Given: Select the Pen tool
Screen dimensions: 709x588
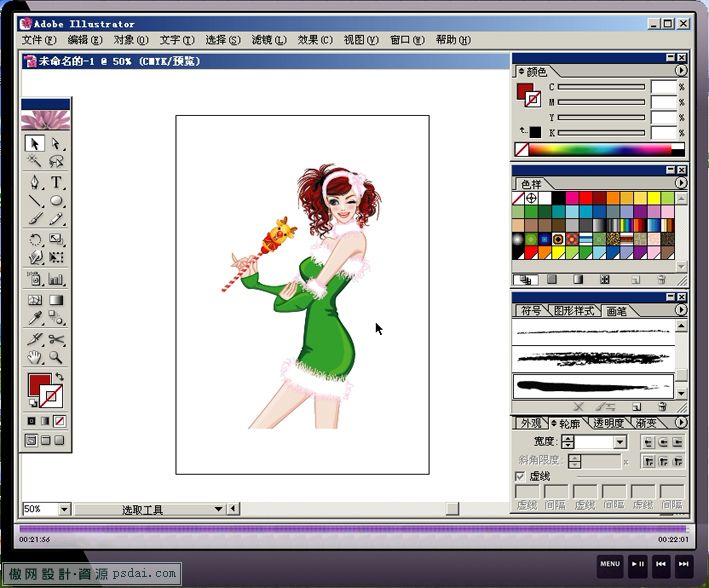Looking at the screenshot, I should [34, 182].
